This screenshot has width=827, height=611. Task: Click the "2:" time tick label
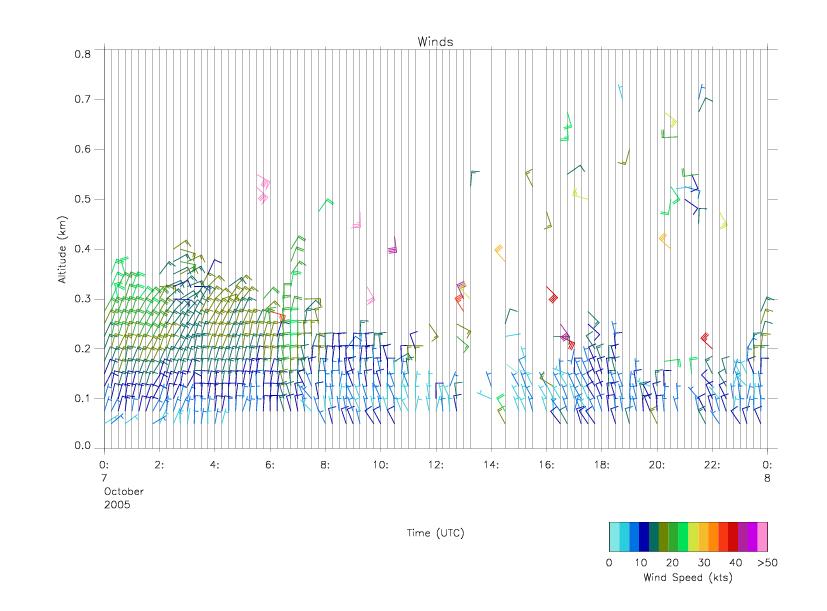coord(159,465)
